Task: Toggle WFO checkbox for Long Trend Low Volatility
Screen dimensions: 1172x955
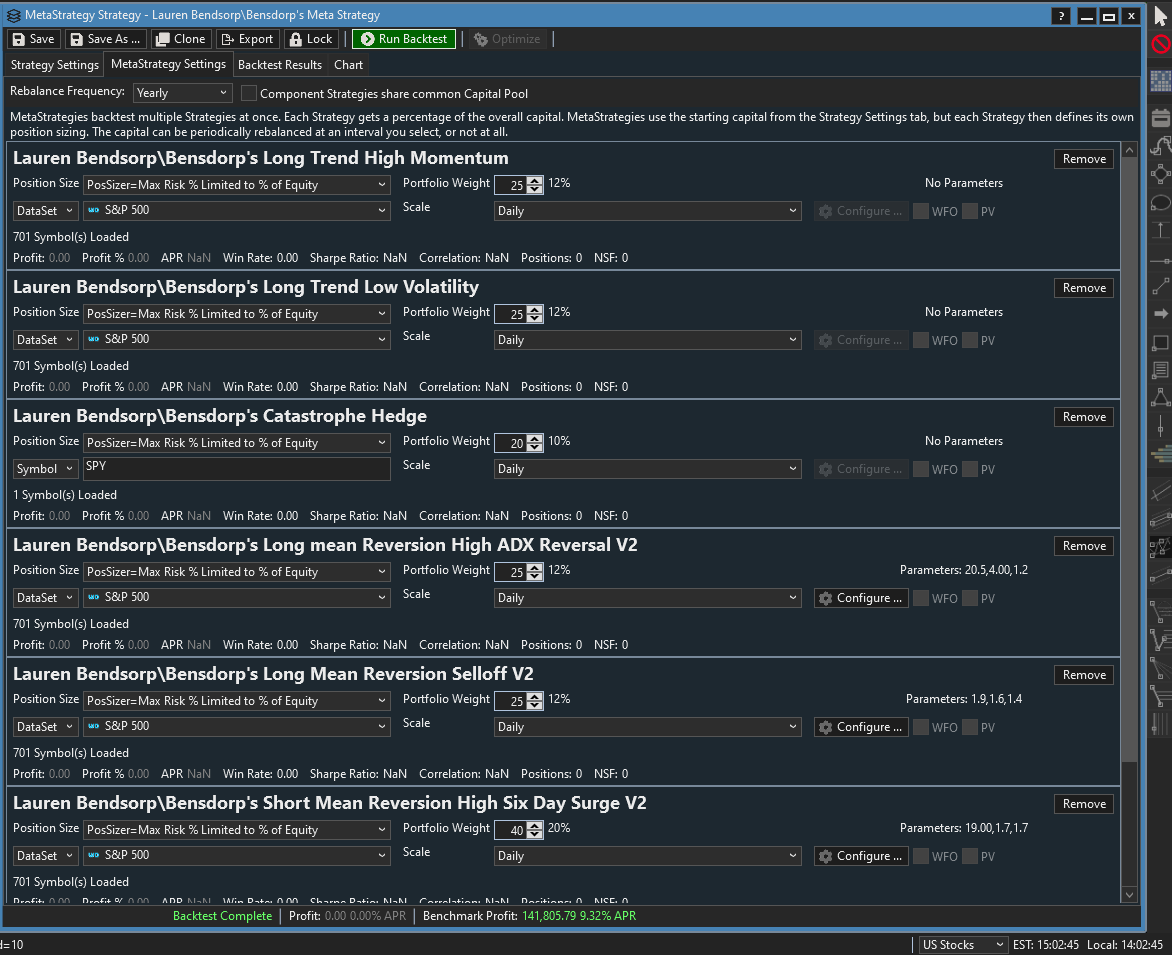Action: [921, 340]
